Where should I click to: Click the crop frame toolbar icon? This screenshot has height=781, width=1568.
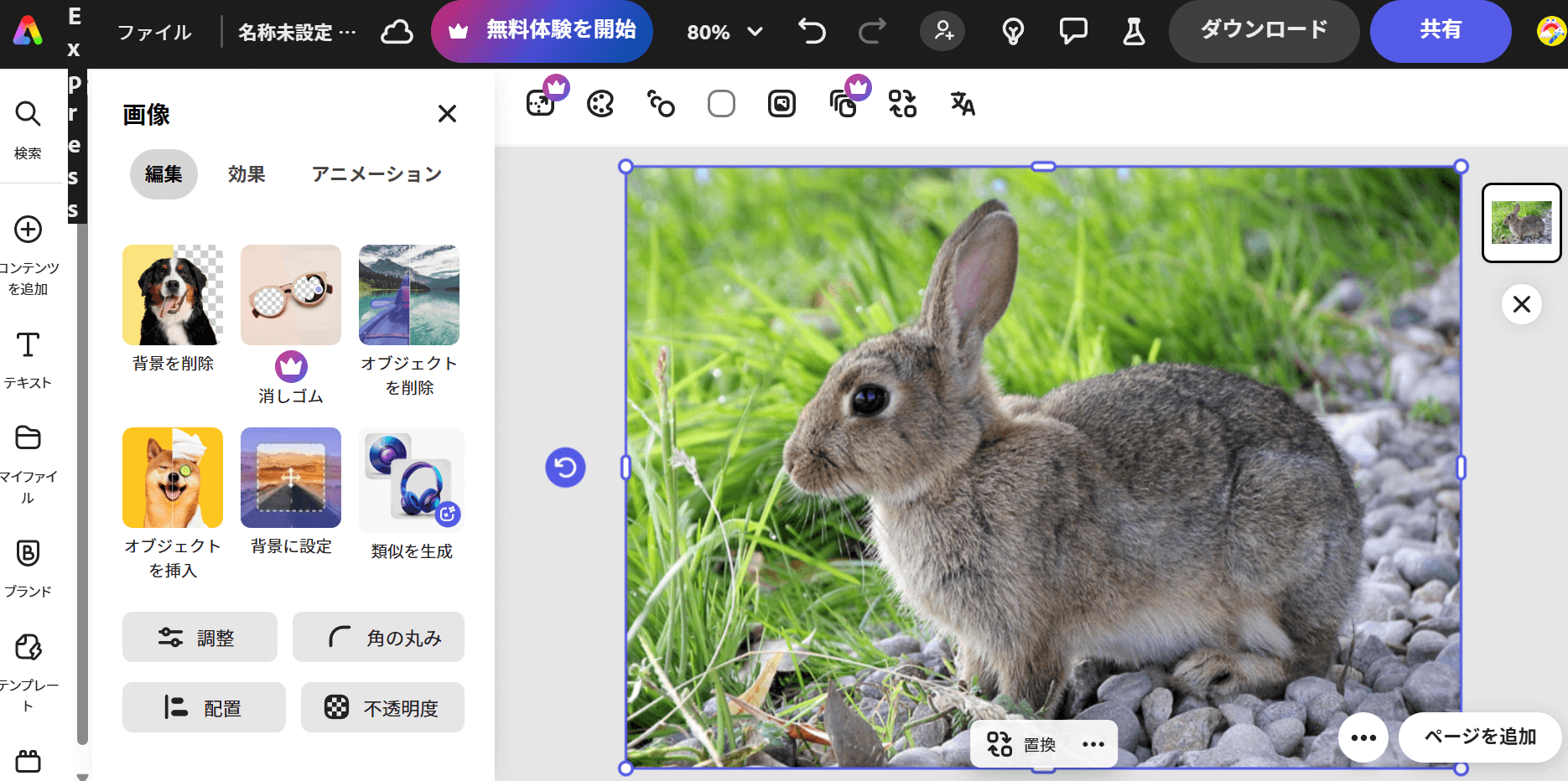pyautogui.click(x=781, y=104)
